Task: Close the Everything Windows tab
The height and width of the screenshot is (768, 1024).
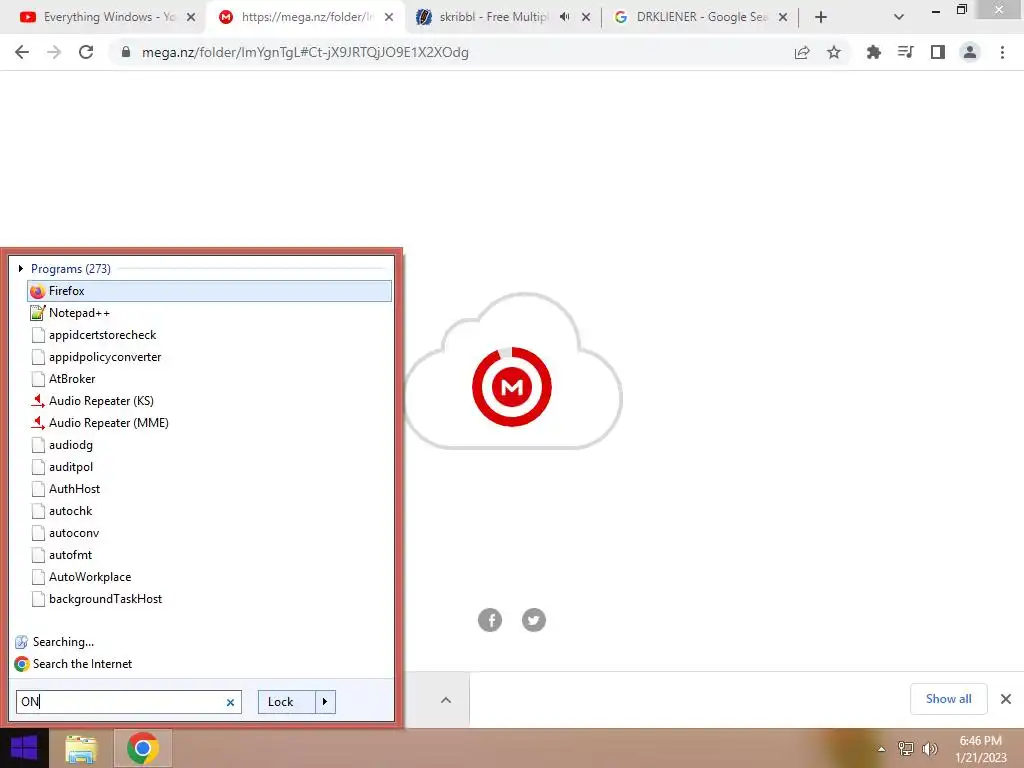Action: point(191,17)
